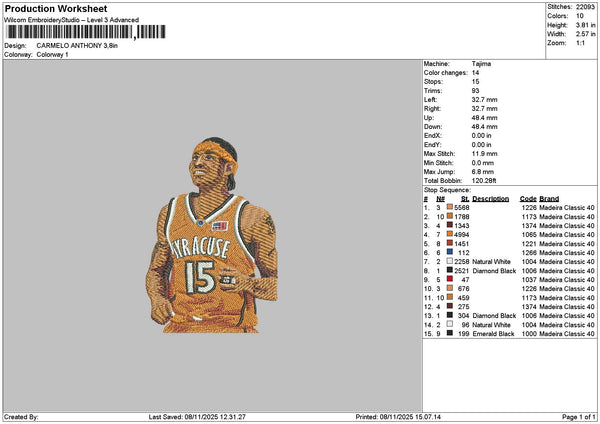Click the embroidered Carmelo Anthony design preview
Image resolution: width=600 pixels, height=424 pixels.
pyautogui.click(x=212, y=235)
